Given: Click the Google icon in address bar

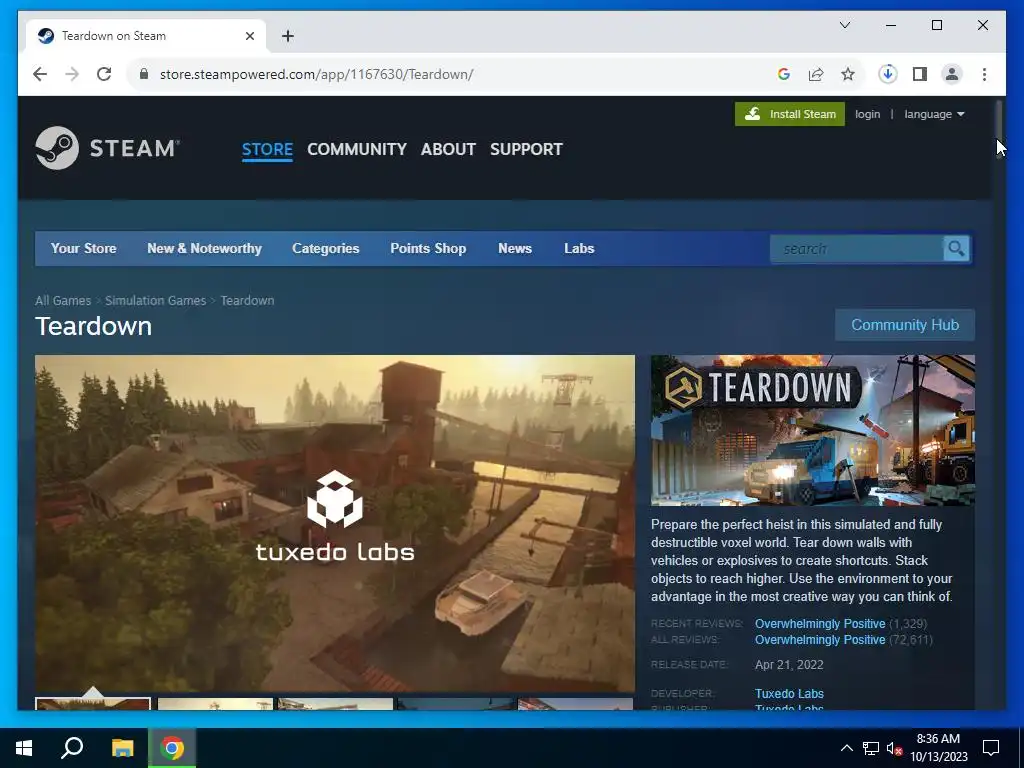Looking at the screenshot, I should [784, 74].
